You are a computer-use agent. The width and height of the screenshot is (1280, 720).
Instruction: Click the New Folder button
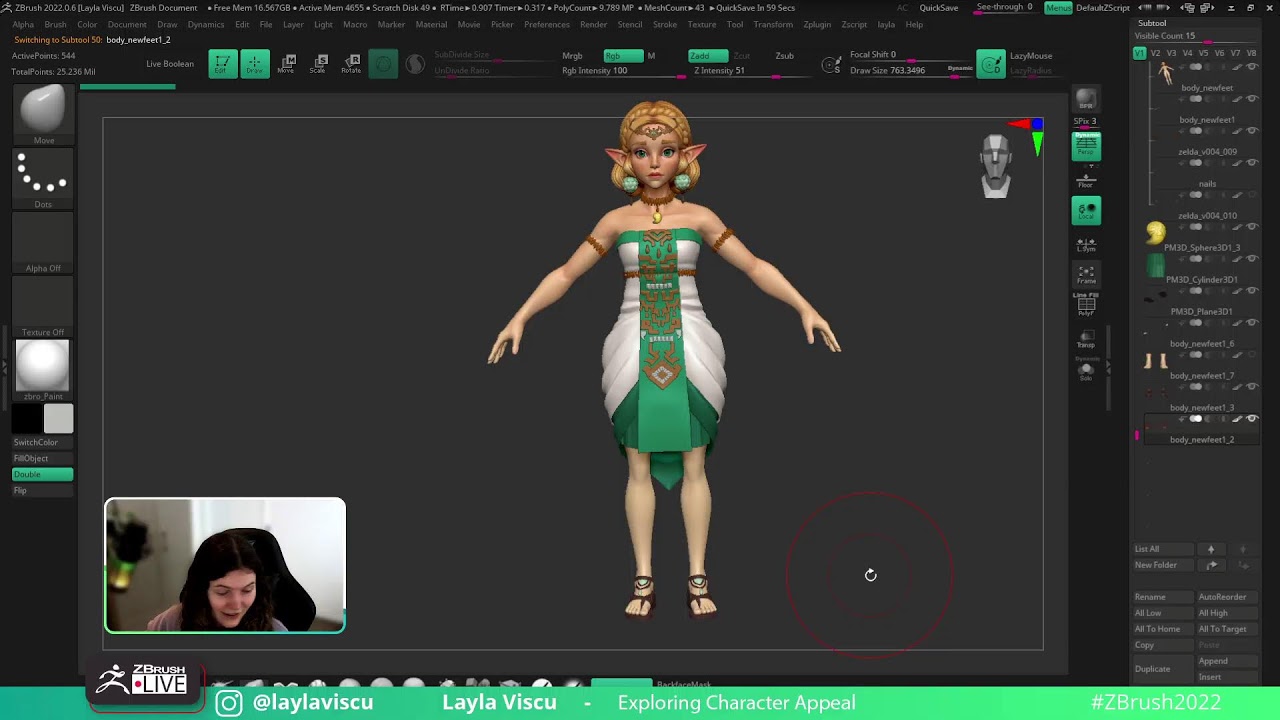(1163, 565)
